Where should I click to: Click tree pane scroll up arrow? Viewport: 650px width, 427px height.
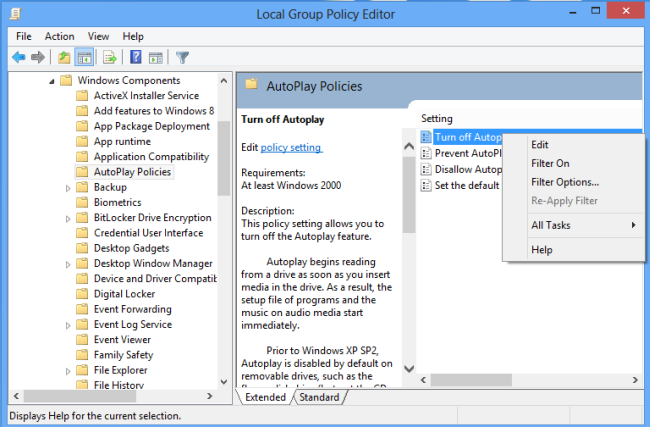(x=224, y=80)
